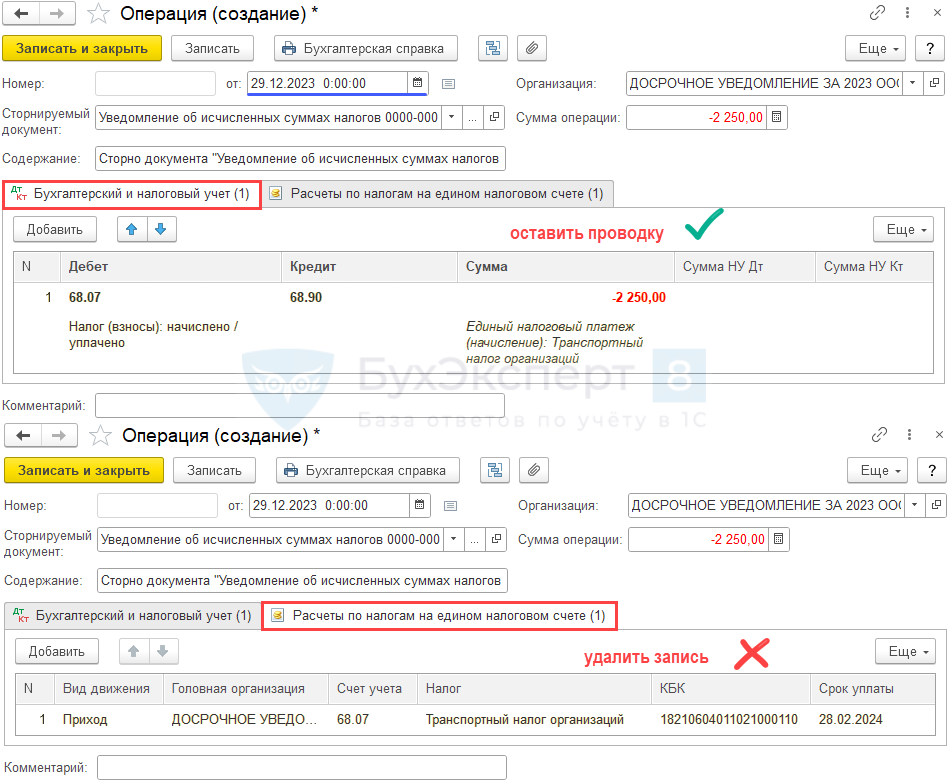The width and height of the screenshot is (950, 781).
Task: Click the lower Комментарий input field
Action: coord(301,767)
